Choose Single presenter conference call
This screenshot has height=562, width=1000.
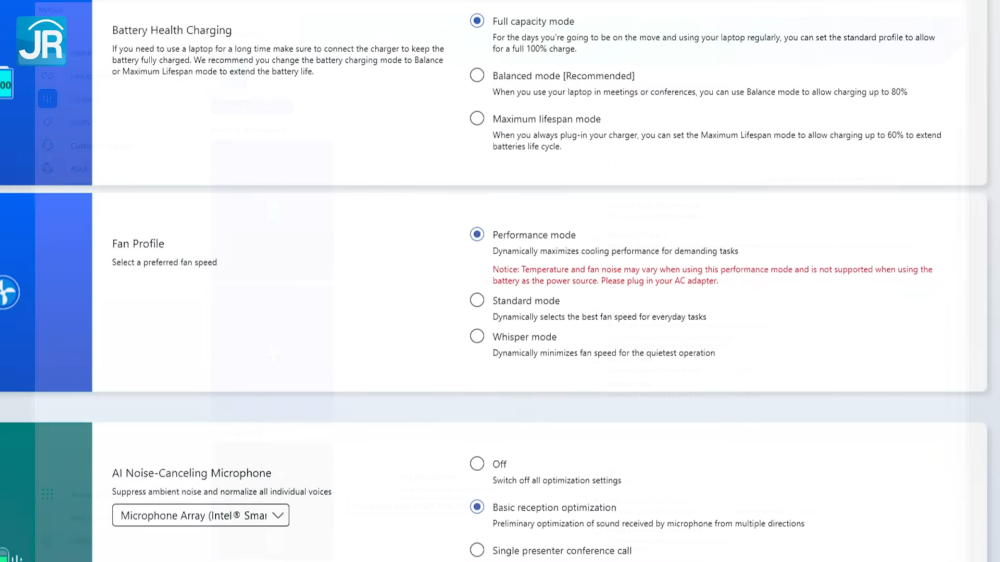(477, 550)
